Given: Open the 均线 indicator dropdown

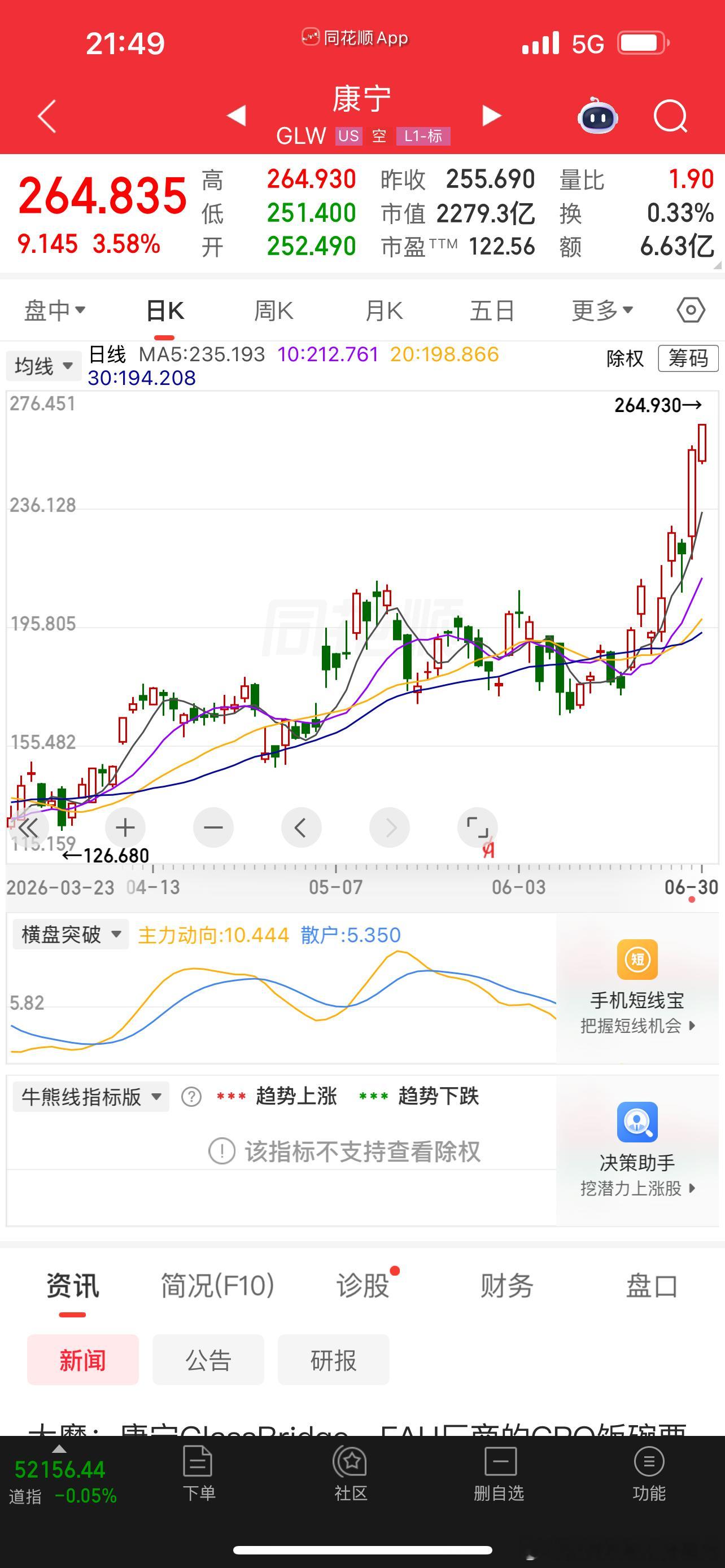Looking at the screenshot, I should 43,366.
